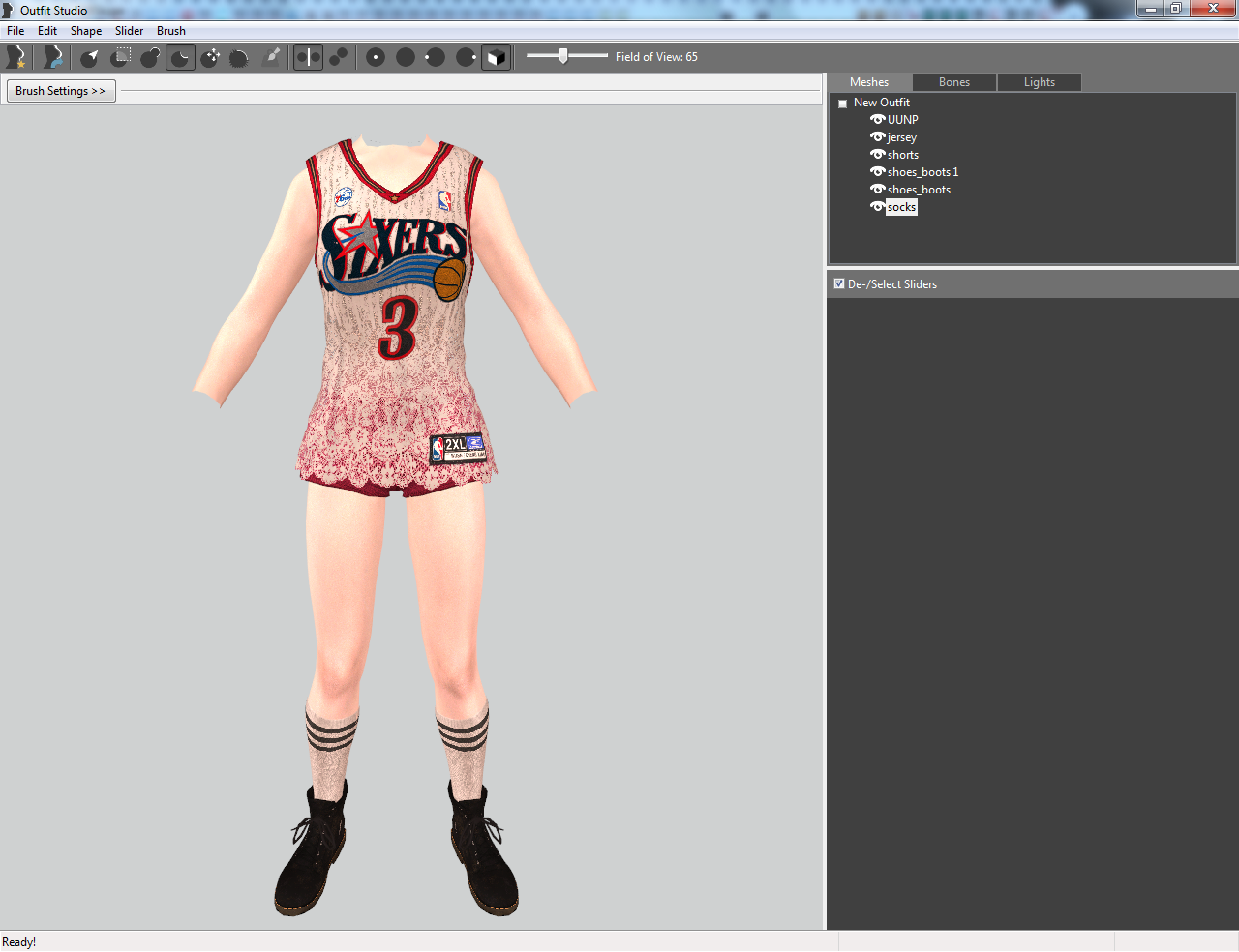
Task: Click the Ready! status bar text
Action: (x=19, y=942)
